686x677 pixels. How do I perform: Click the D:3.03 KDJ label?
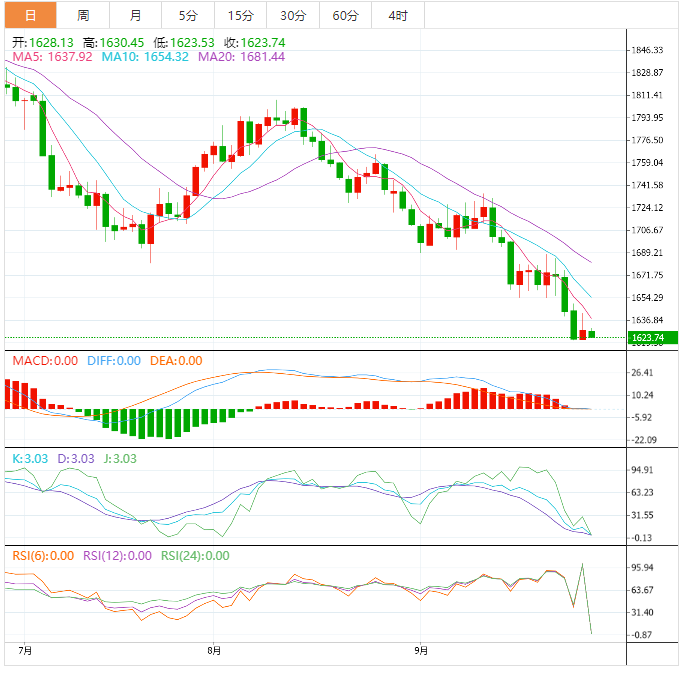(76, 459)
